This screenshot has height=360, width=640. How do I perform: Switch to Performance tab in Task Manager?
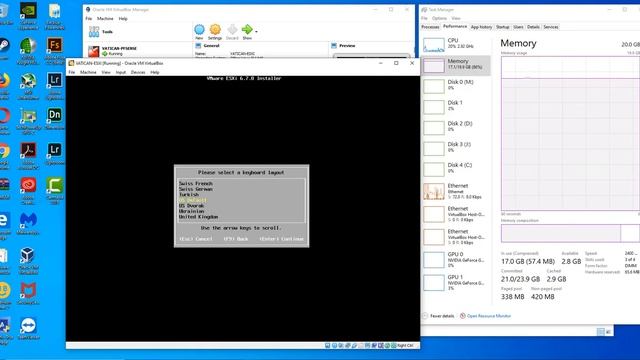point(455,27)
